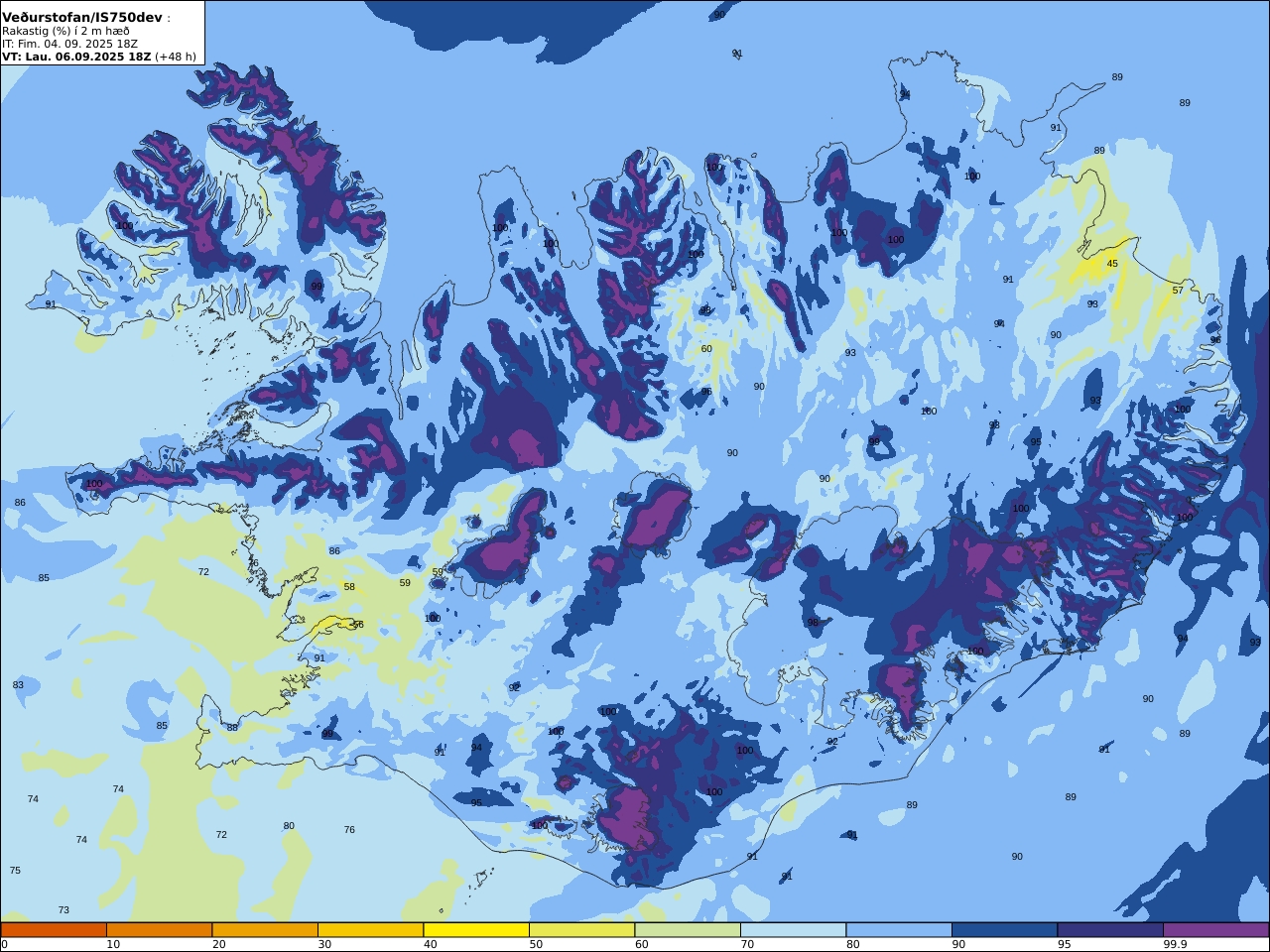Click the "73" humidity value on the map

[63, 910]
